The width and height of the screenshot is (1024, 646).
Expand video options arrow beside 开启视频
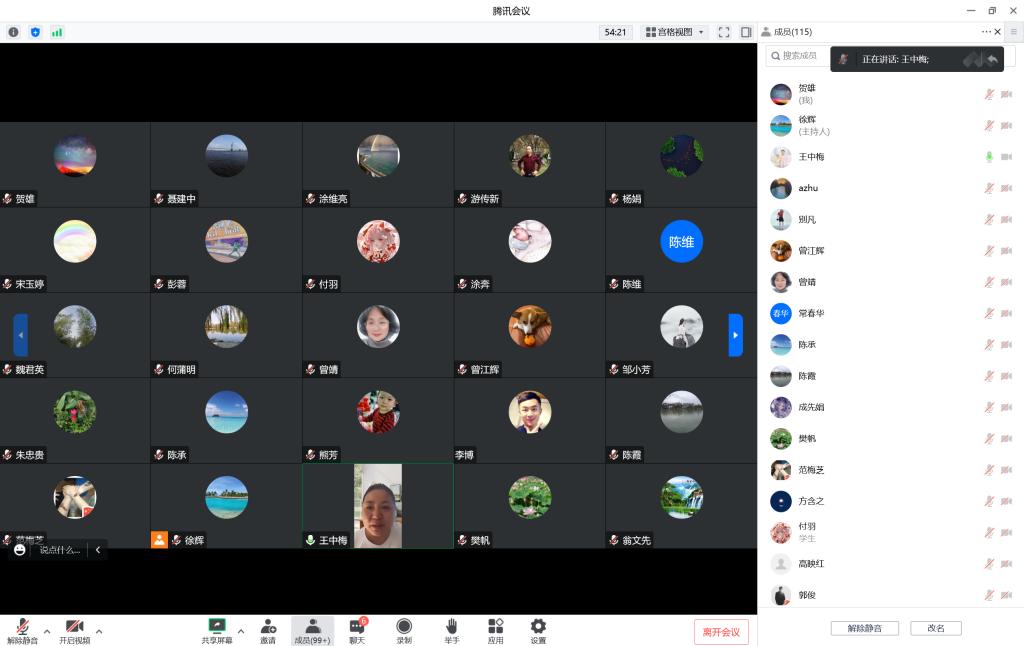[x=99, y=632]
